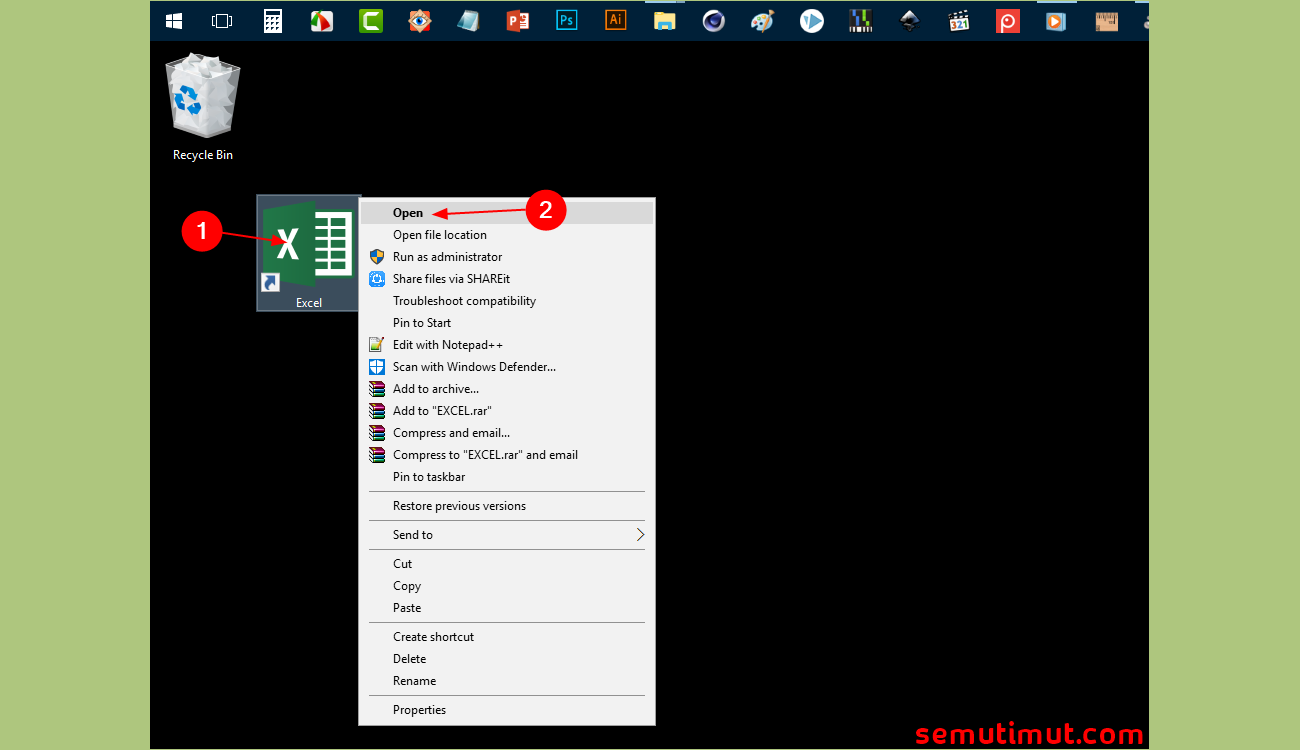Choose Troubleshoot compatibility
The height and width of the screenshot is (750, 1300).
tap(507, 301)
